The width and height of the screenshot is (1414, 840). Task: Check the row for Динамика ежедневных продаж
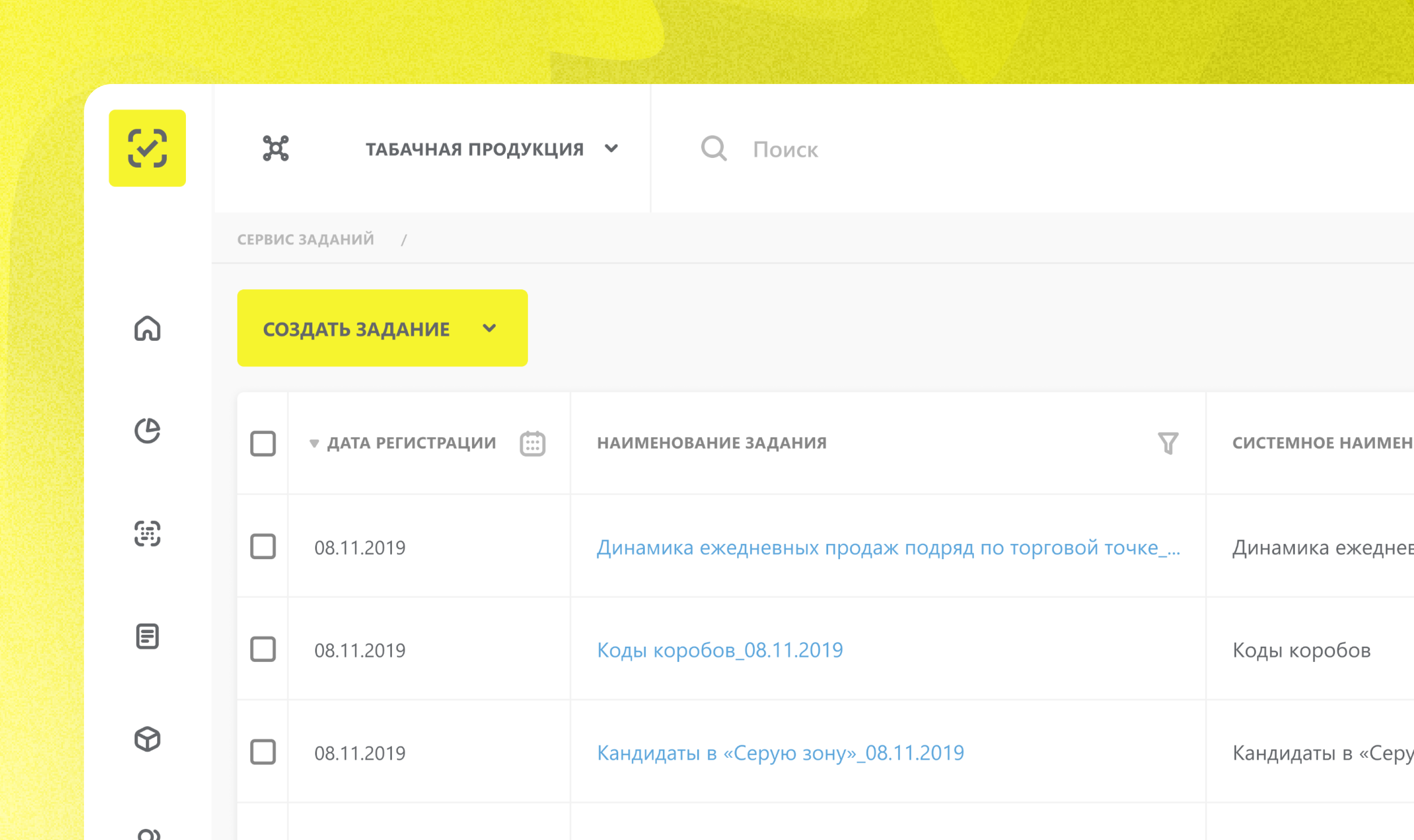(x=263, y=547)
